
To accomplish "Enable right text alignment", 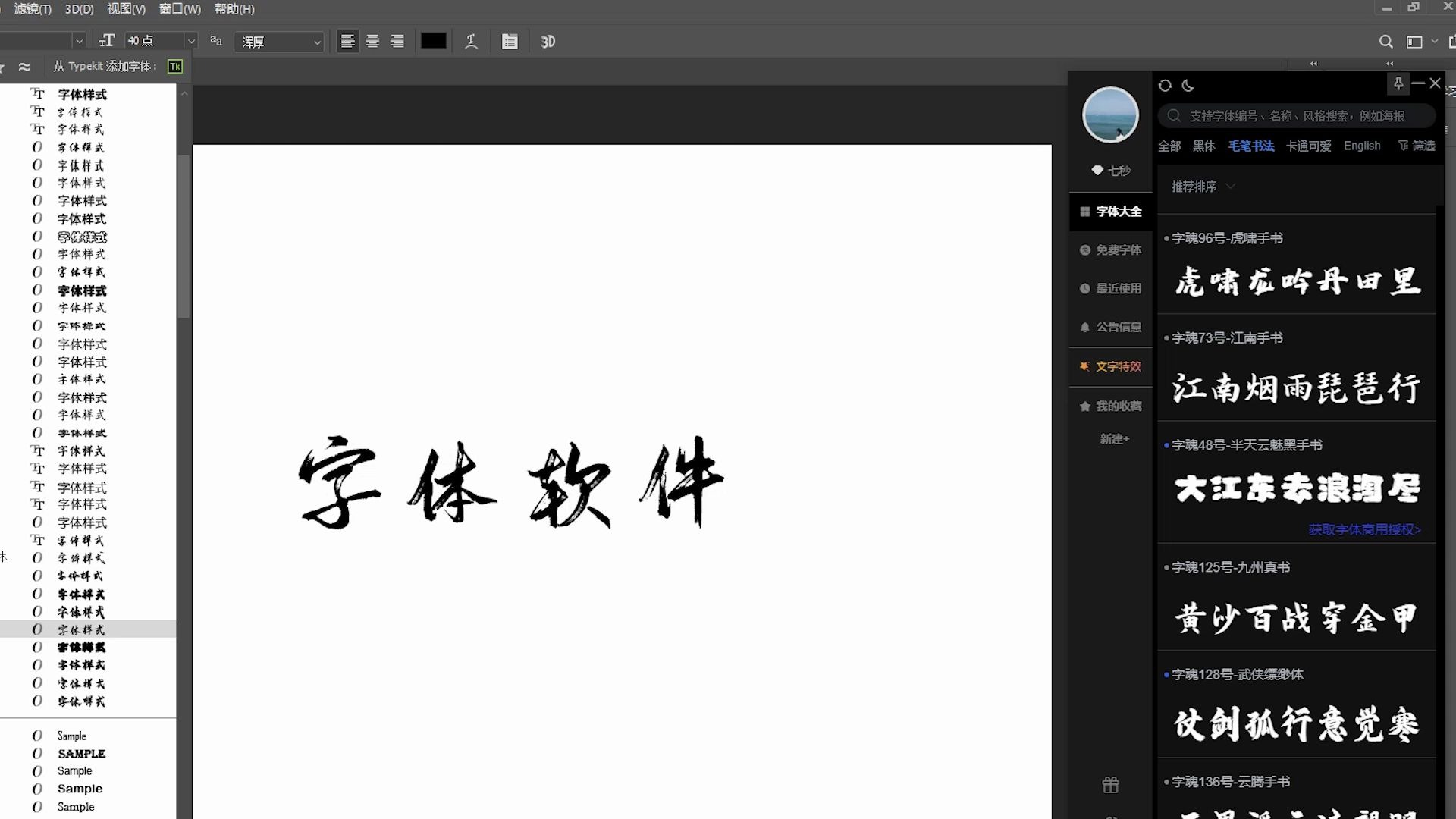I will click(397, 41).
